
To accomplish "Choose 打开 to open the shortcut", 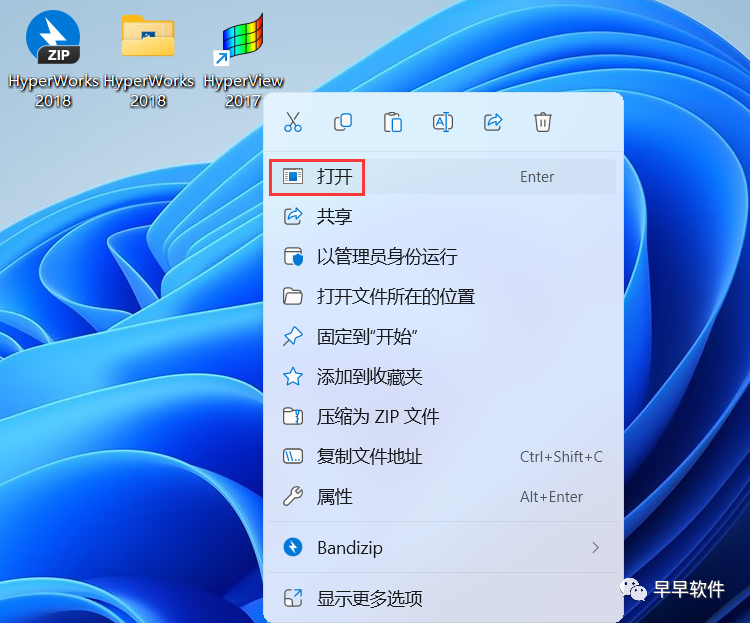I will pos(335,177).
